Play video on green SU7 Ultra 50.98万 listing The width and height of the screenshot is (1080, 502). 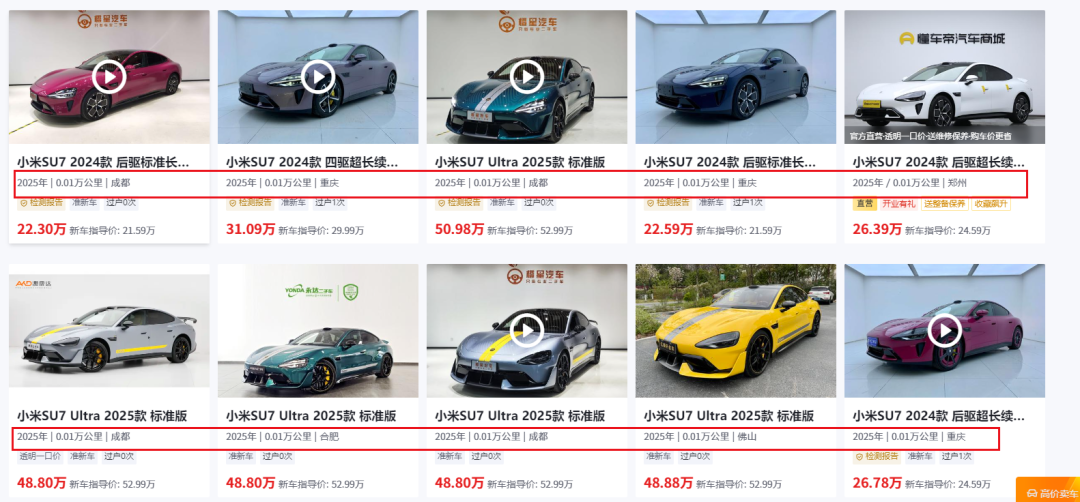click(527, 76)
